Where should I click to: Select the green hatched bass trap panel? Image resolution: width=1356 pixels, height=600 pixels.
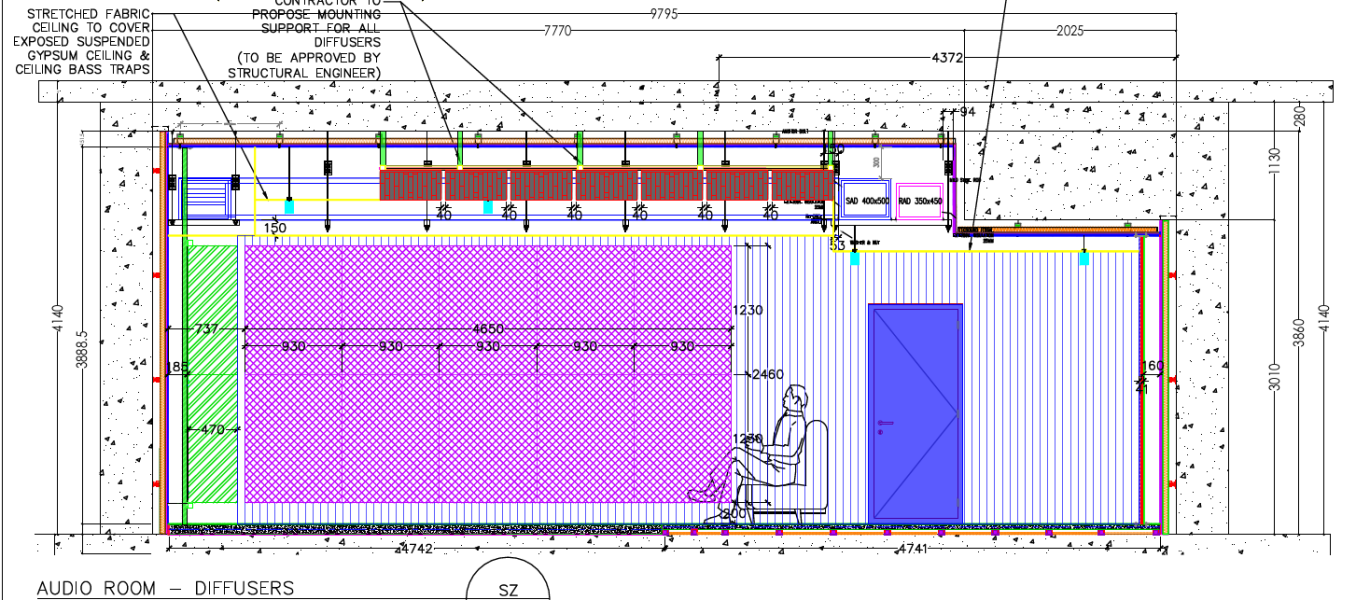click(213, 370)
